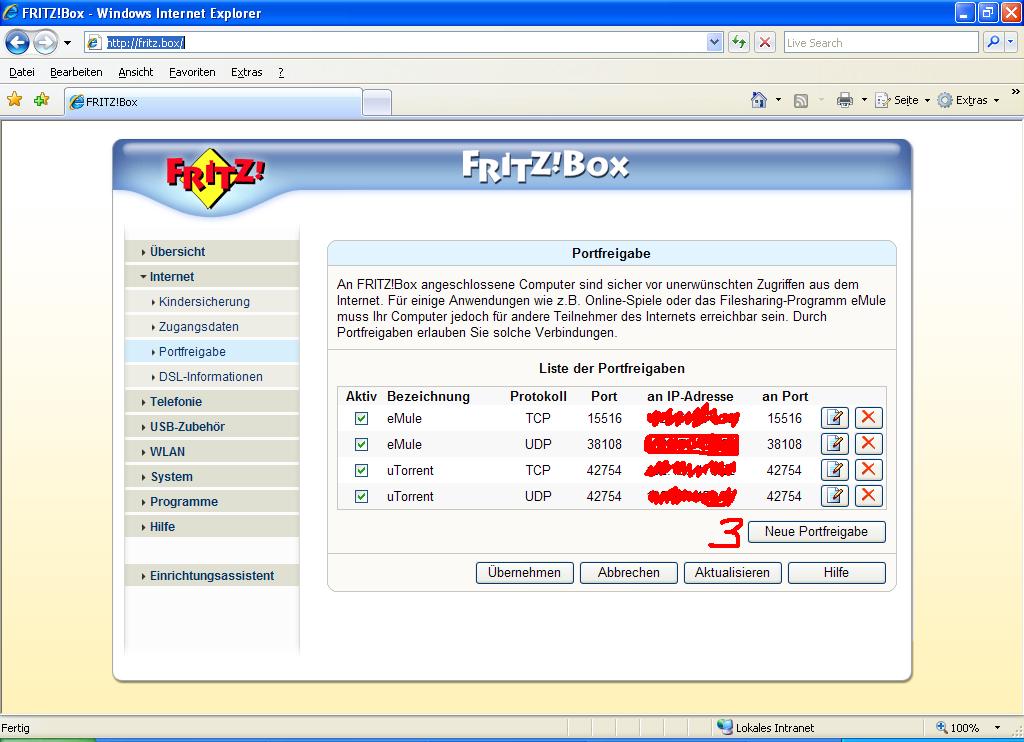This screenshot has width=1024, height=742.
Task: Uncheck Aktiv for uTorrent UDP rule
Action: pyautogui.click(x=361, y=496)
